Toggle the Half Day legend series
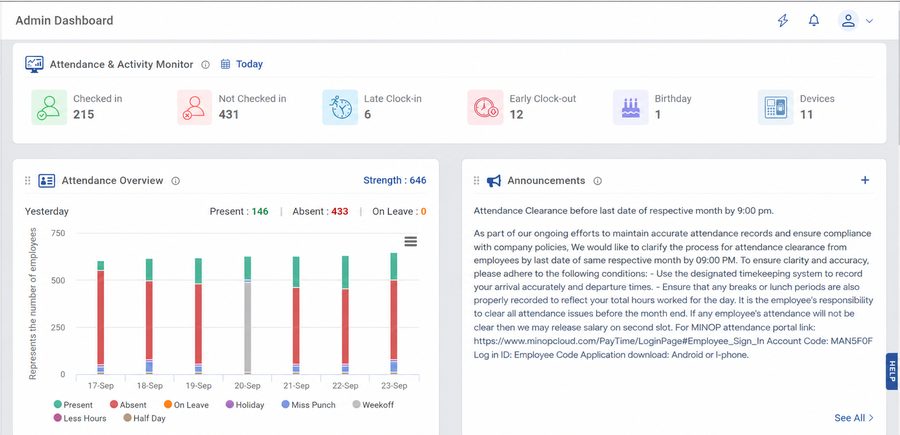Viewport: 900px width, 435px height. pyautogui.click(x=144, y=418)
